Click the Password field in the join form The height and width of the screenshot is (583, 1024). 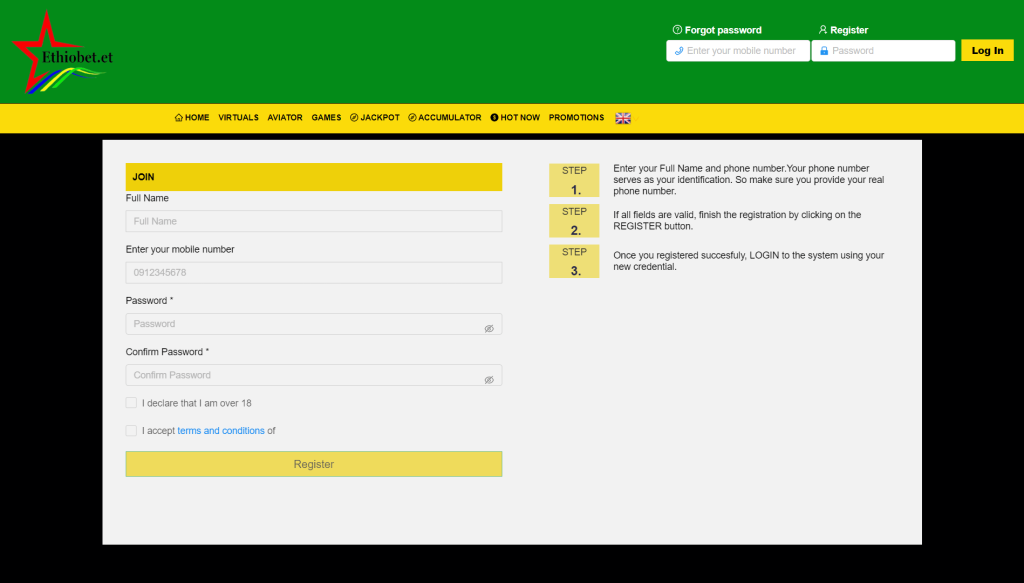[314, 324]
